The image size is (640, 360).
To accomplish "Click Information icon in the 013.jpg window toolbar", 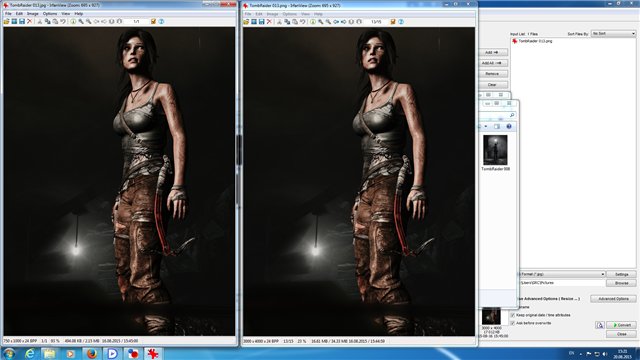I will point(73,21).
